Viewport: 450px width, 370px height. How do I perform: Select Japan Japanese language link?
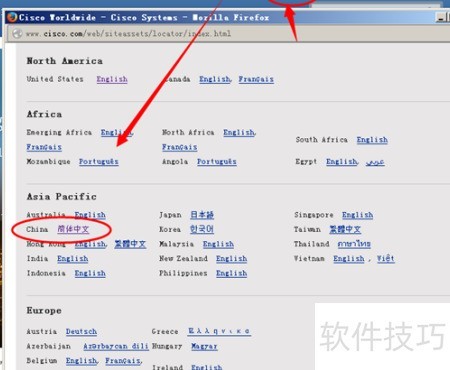click(x=202, y=215)
